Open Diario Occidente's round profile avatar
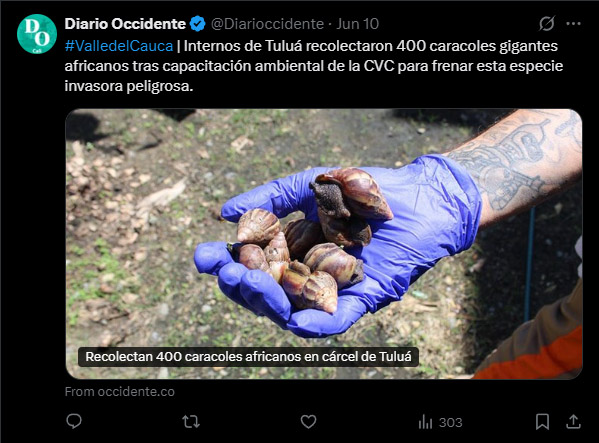 pos(37,34)
